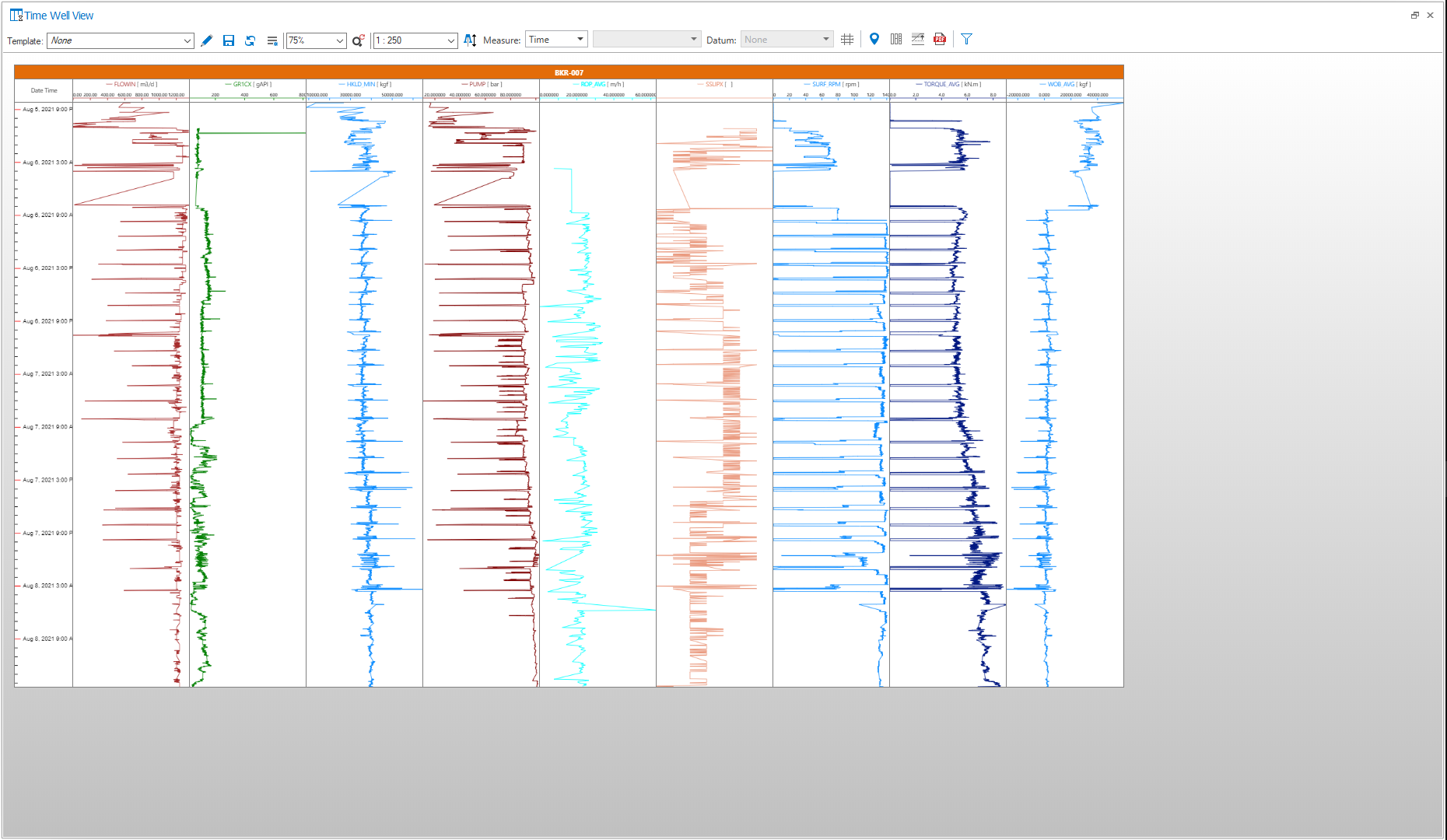Click the vertical scale arrows icon
This screenshot has width=1447, height=840.
[470, 40]
